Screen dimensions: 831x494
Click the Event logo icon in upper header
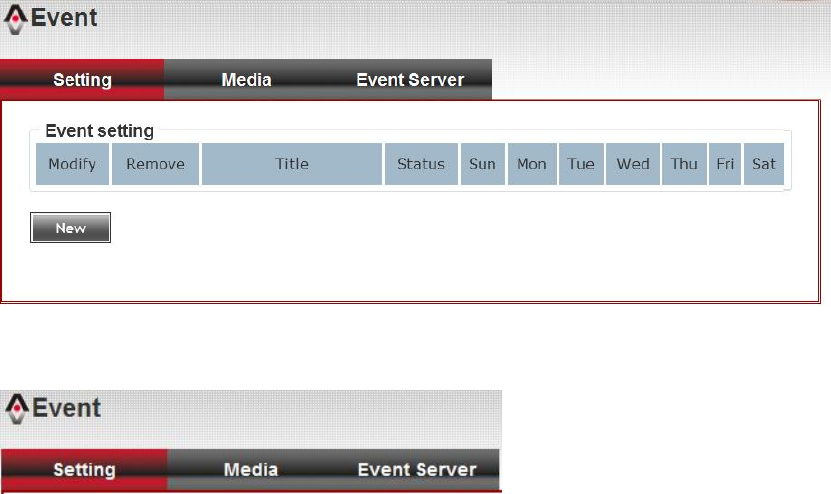click(x=15, y=20)
